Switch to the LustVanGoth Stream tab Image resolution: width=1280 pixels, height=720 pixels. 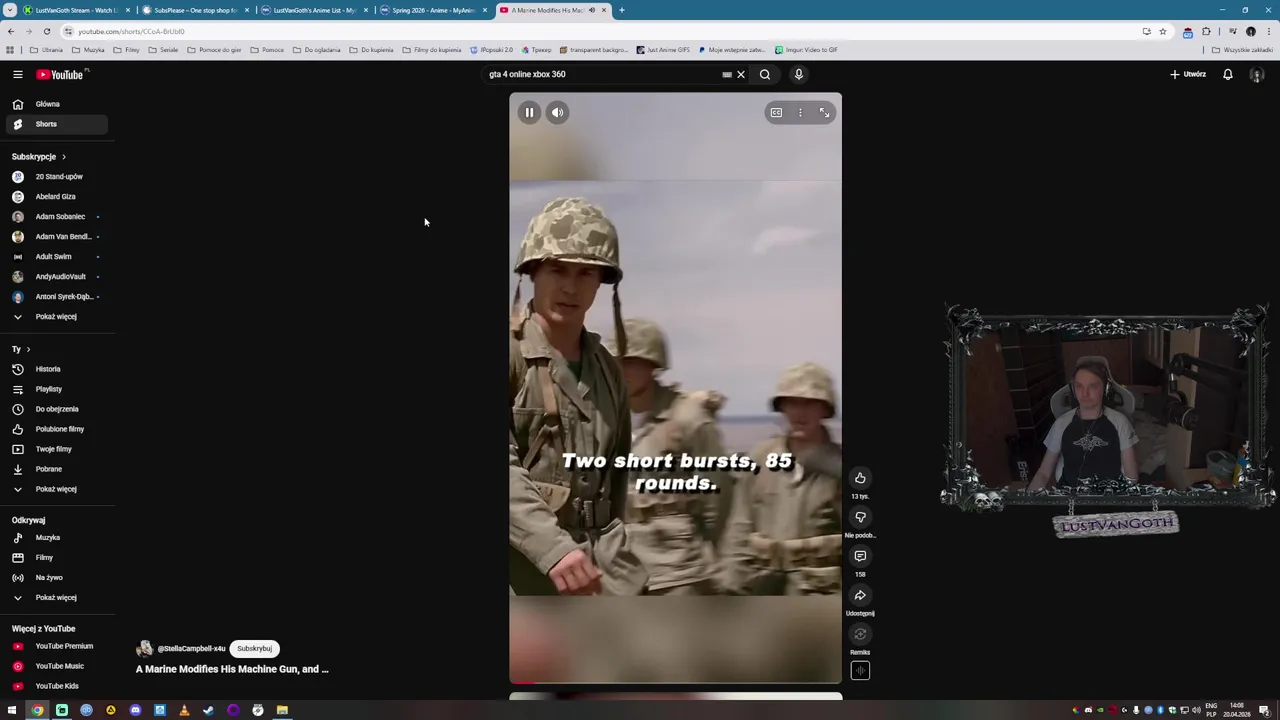76,10
